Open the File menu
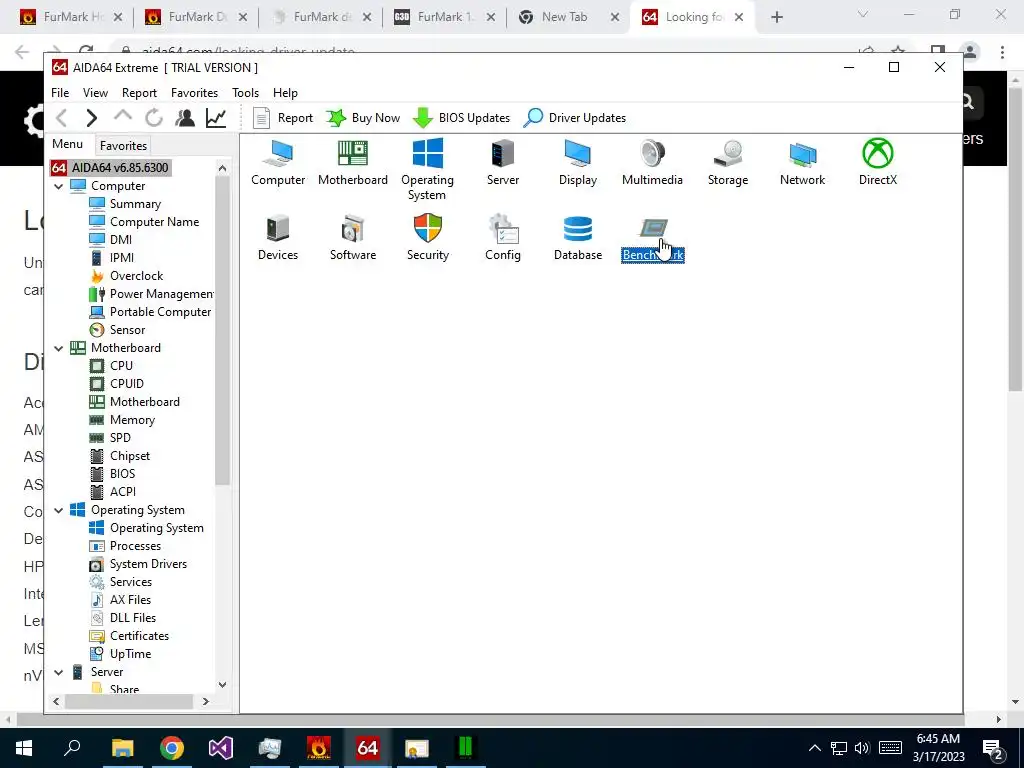Viewport: 1024px width, 768px height. [60, 93]
